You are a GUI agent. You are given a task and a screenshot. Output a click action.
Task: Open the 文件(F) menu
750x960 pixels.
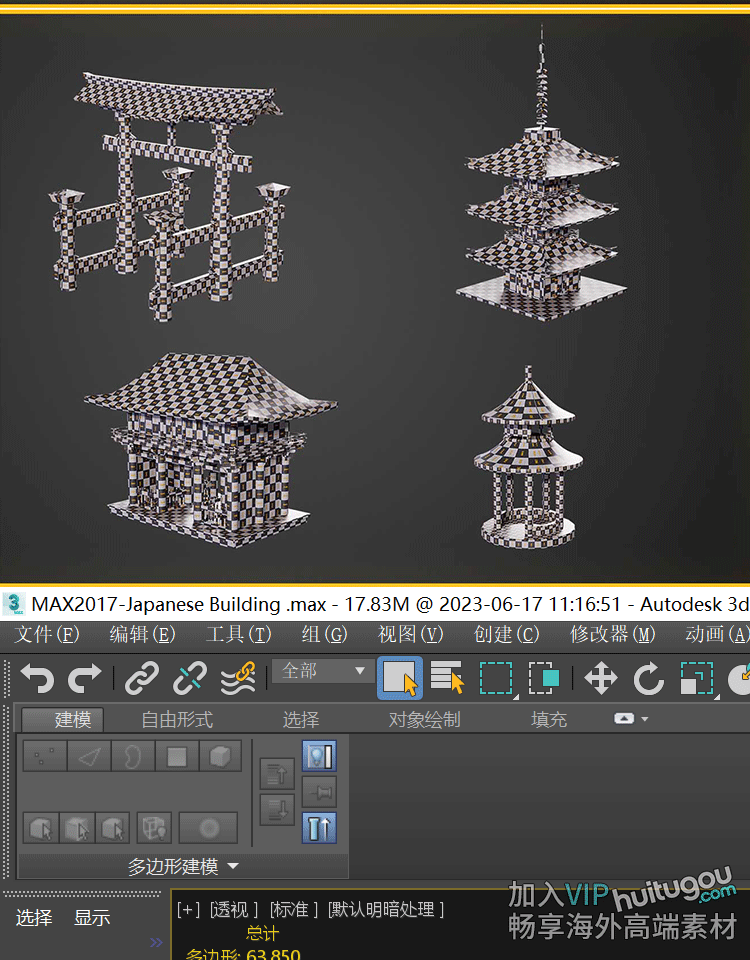pyautogui.click(x=47, y=634)
